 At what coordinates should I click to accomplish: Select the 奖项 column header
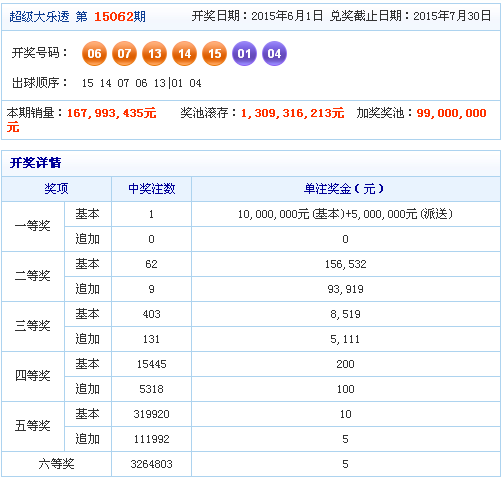click(56, 189)
